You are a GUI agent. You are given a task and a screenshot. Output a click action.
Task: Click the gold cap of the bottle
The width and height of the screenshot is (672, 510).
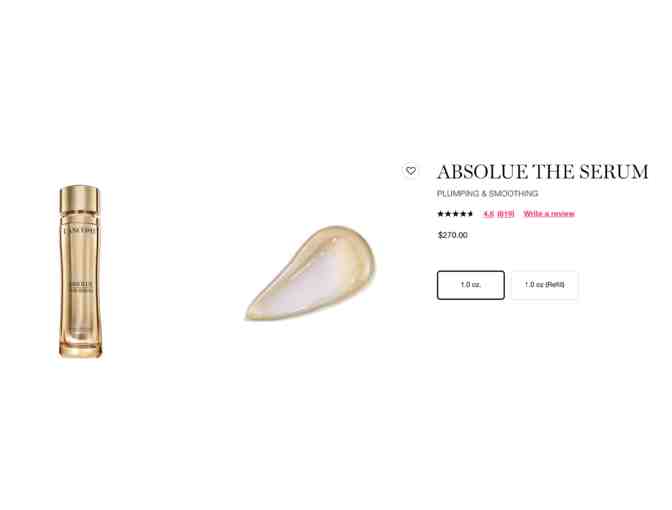(80, 198)
